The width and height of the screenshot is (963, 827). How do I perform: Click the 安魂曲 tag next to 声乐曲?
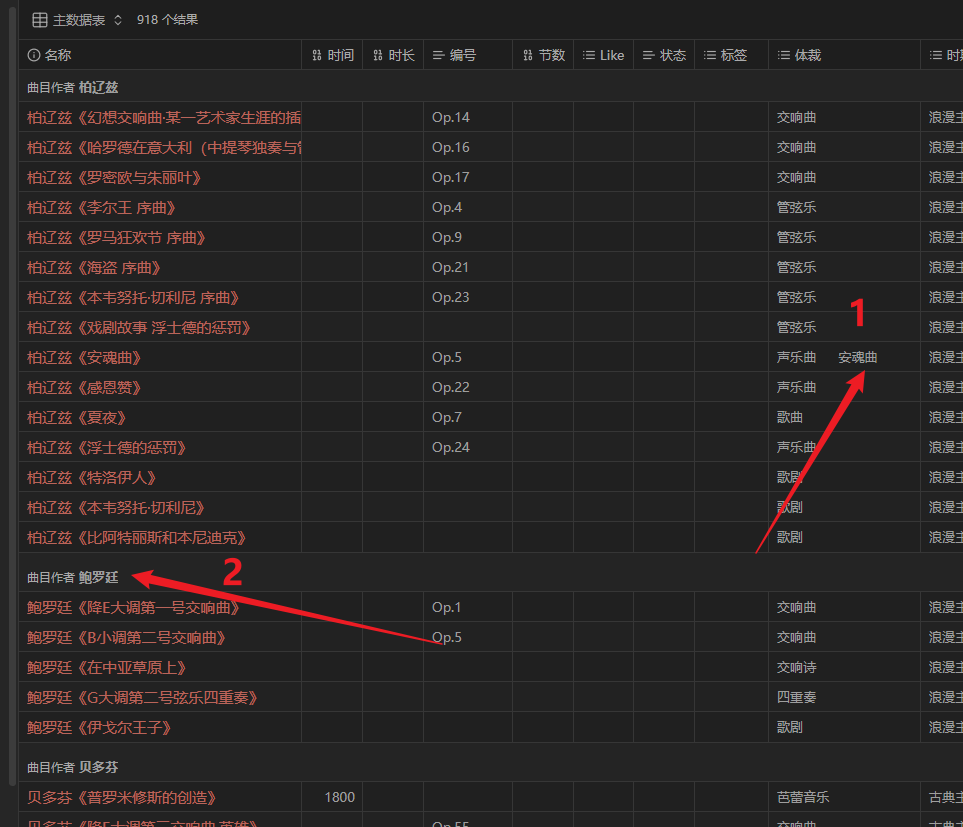click(x=857, y=357)
